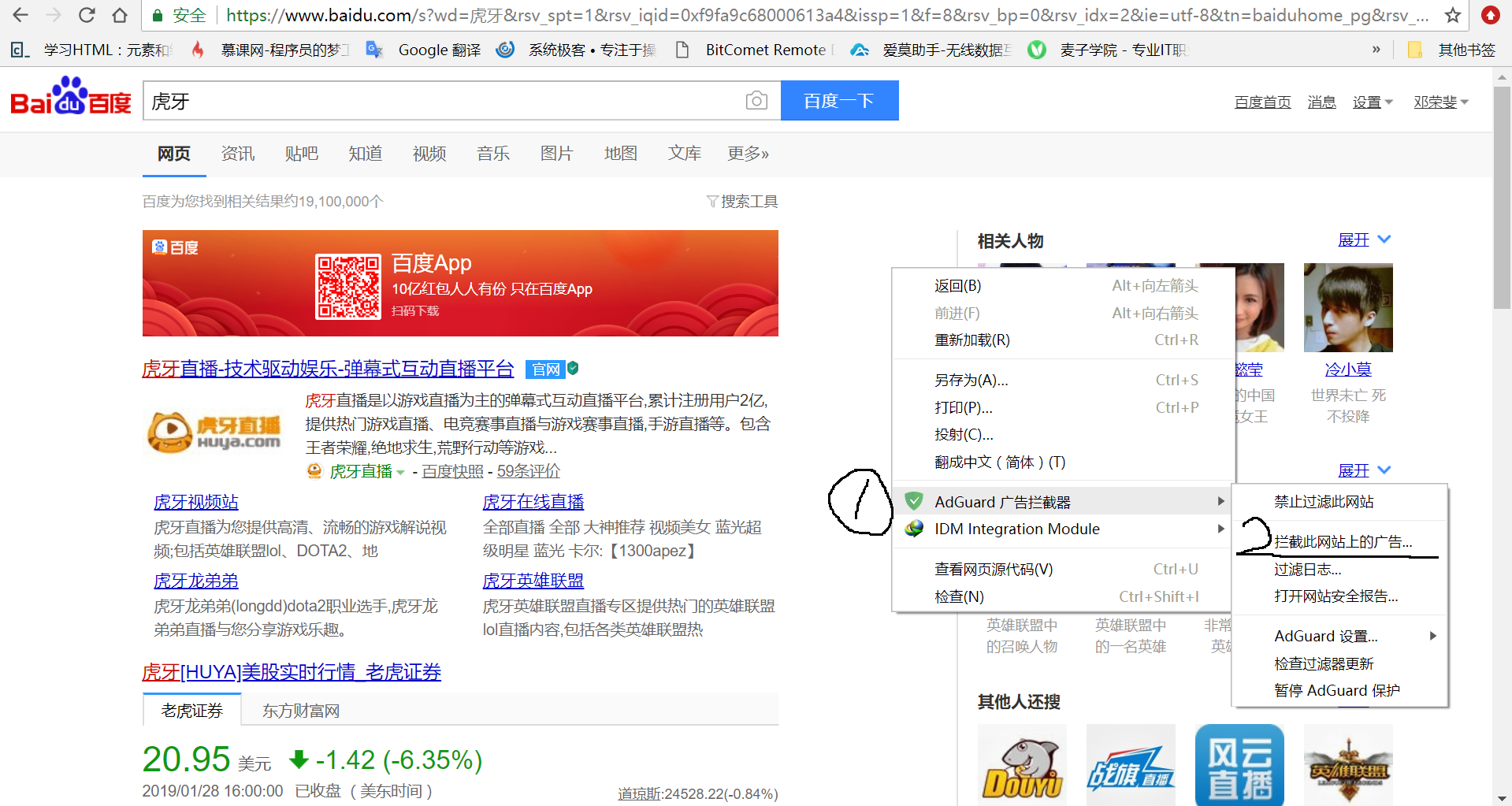This screenshot has width=1512, height=806.
Task: Select 过滤日志... in AdGuard submenu
Action: [x=1340, y=569]
